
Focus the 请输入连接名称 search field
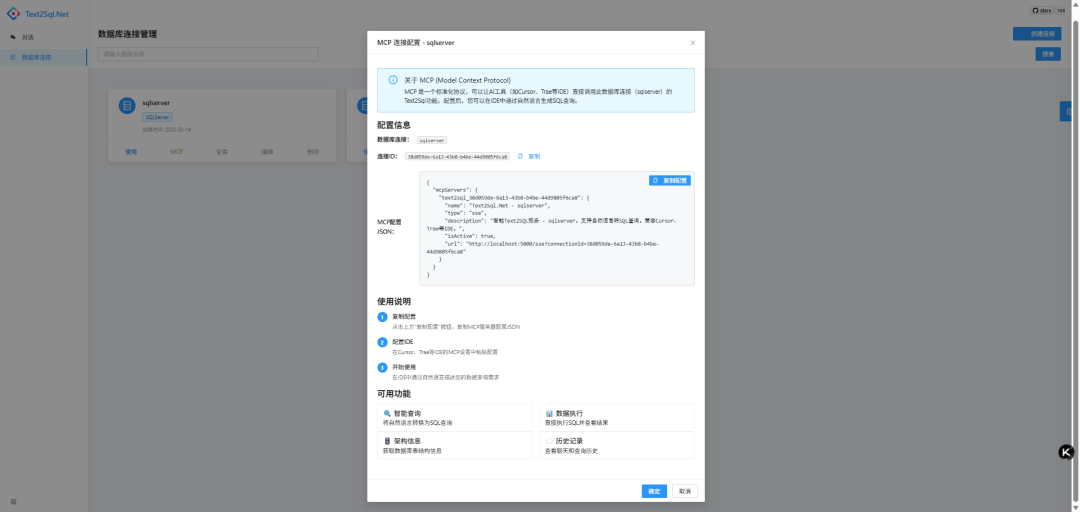click(208, 54)
